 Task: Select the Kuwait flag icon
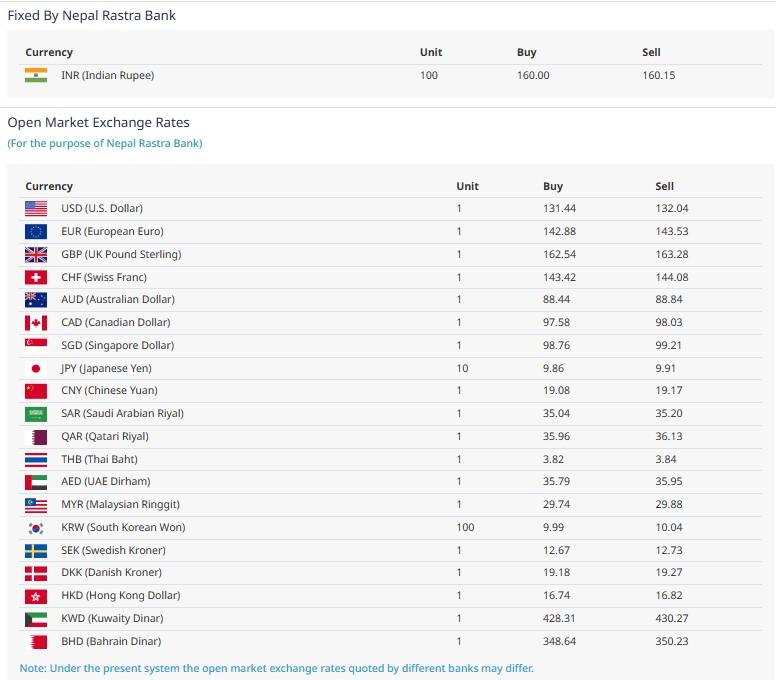[36, 618]
